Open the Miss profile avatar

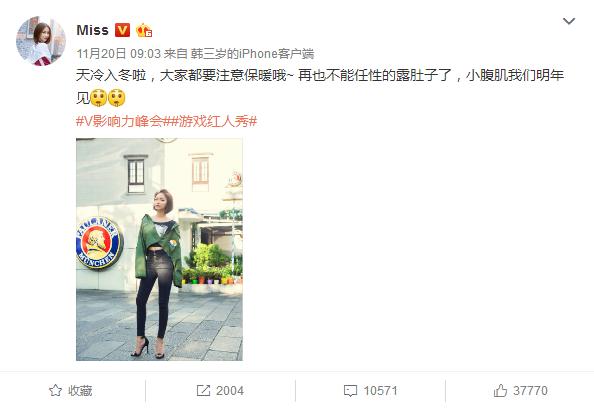tap(41, 41)
